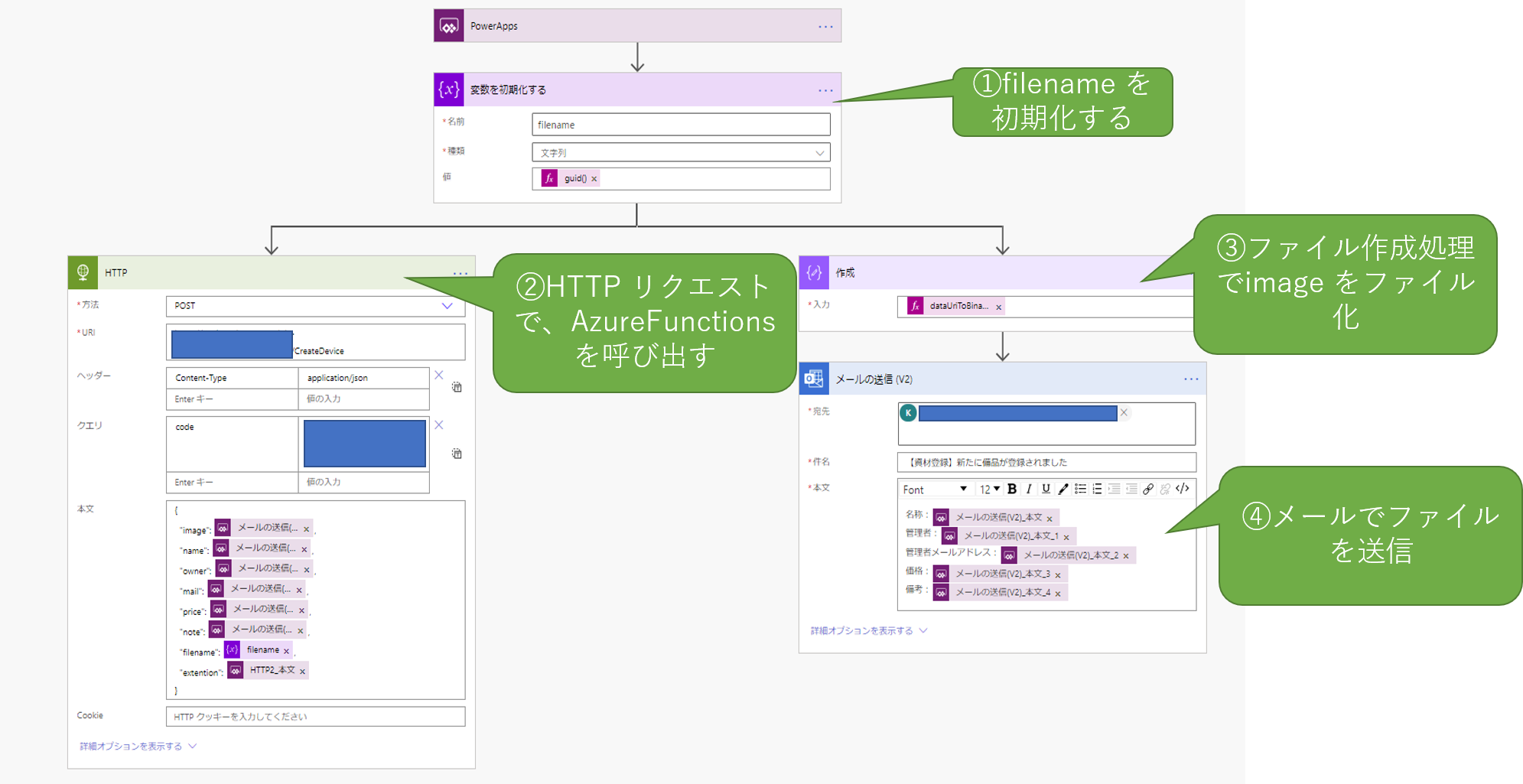Viewport: 1523px width, 784px height.
Task: Switch mail body to code view
Action: coord(1183,489)
